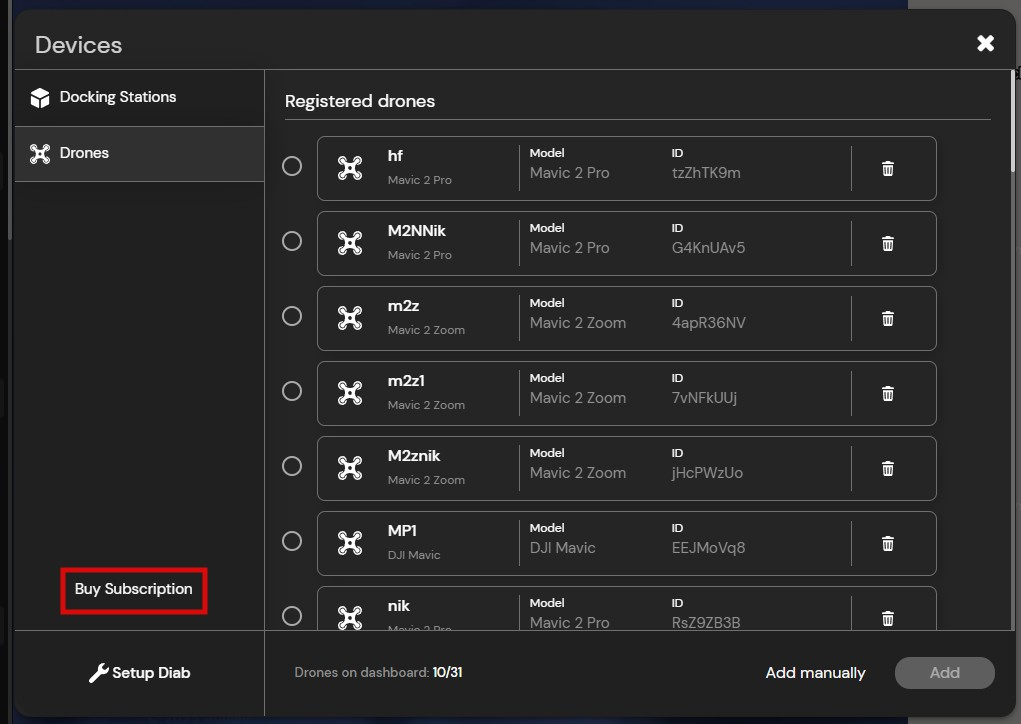
Task: Click the drone icon of MP1 entry
Action: click(350, 543)
